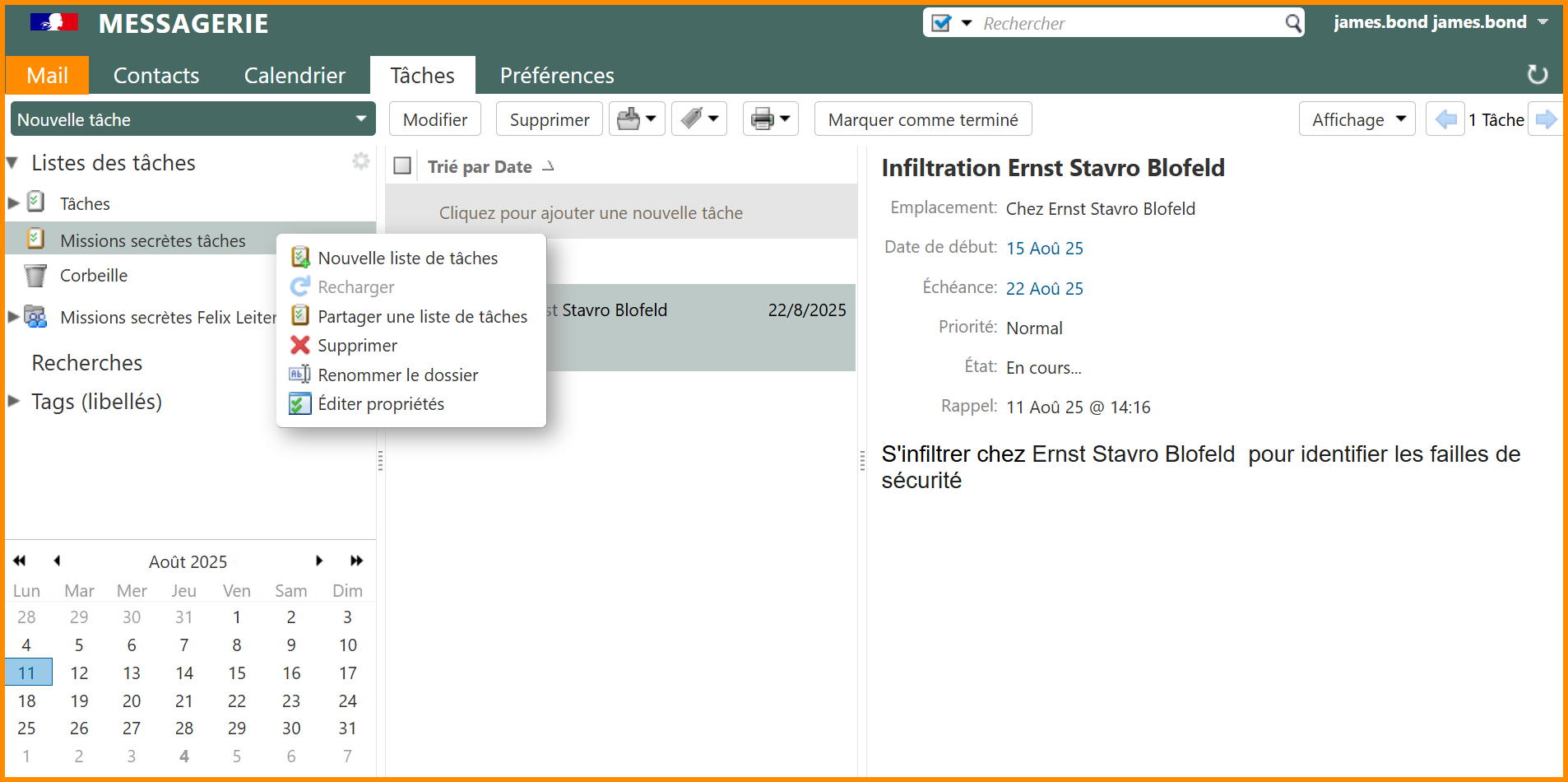Collapse the Listes des tâches section
This screenshot has width=1568, height=782.
(13, 163)
